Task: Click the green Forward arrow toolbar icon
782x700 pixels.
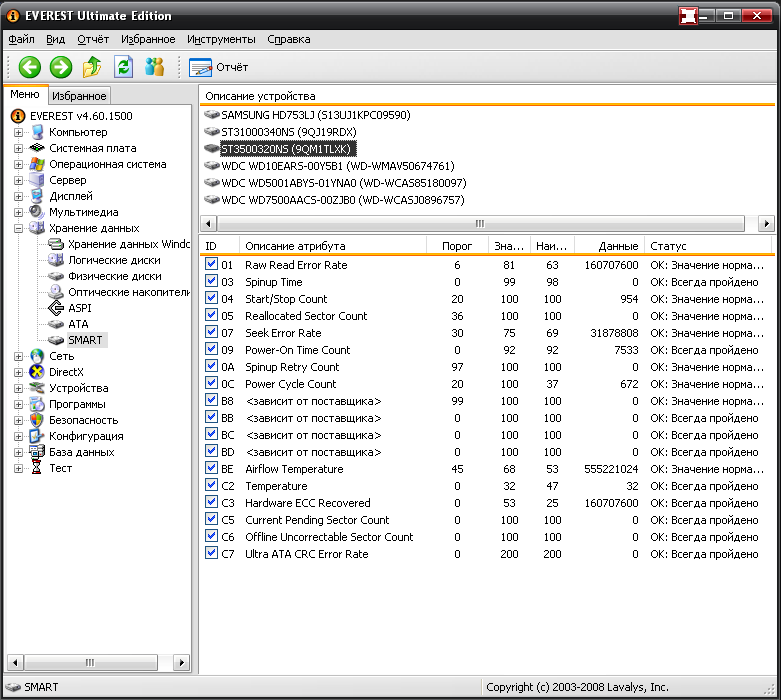Action: [x=61, y=67]
